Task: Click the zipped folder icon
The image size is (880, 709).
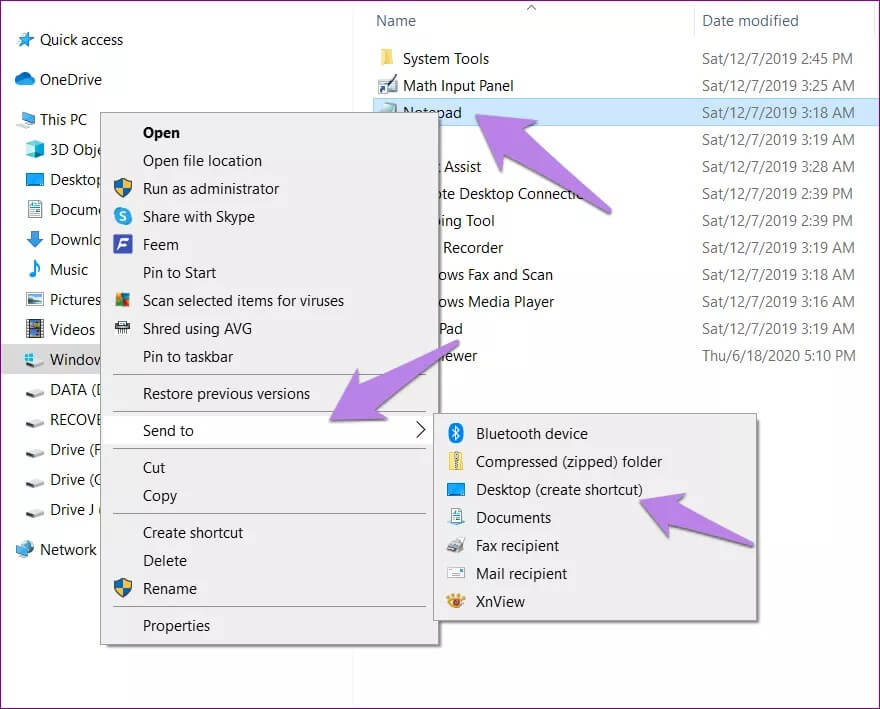Action: (456, 461)
